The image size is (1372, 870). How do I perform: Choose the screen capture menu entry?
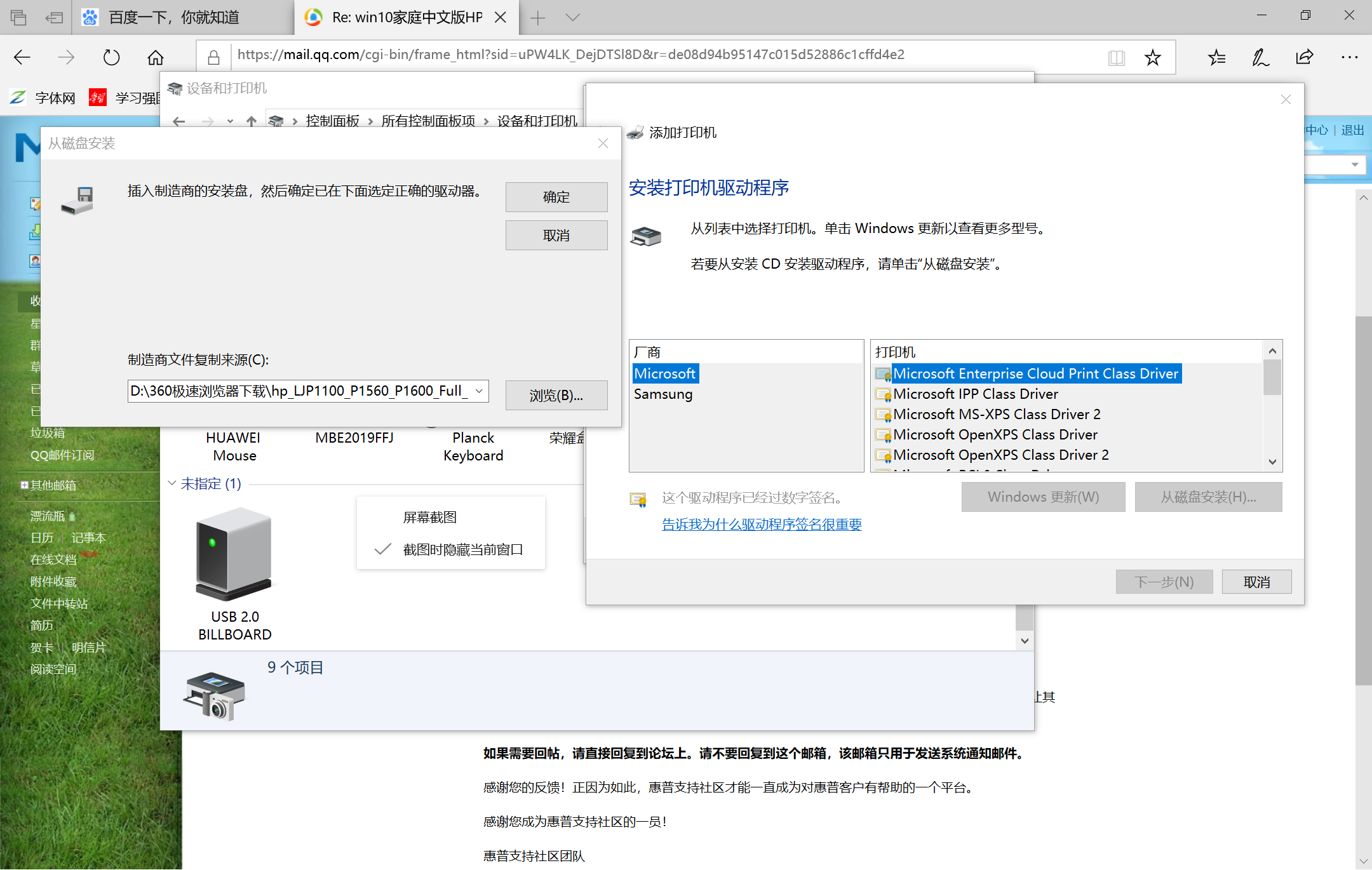point(429,517)
